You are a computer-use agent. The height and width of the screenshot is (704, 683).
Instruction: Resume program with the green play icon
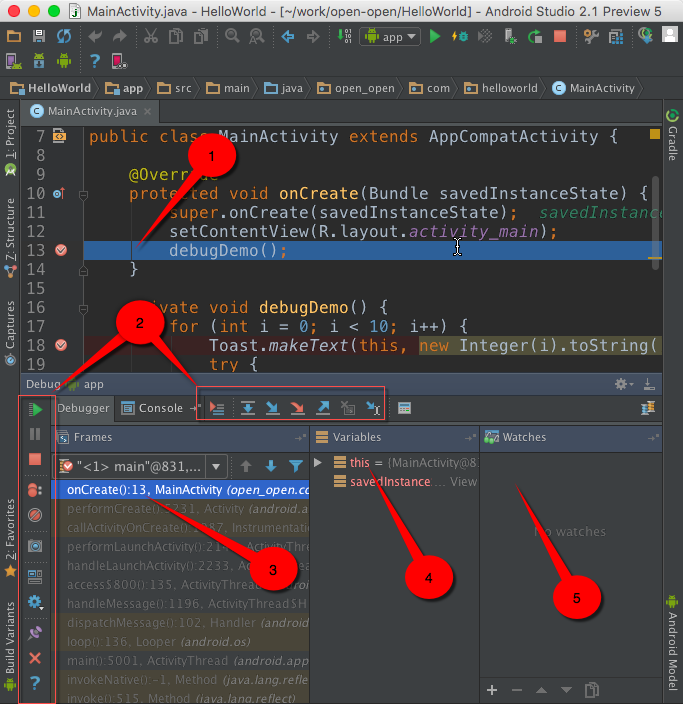click(35, 409)
